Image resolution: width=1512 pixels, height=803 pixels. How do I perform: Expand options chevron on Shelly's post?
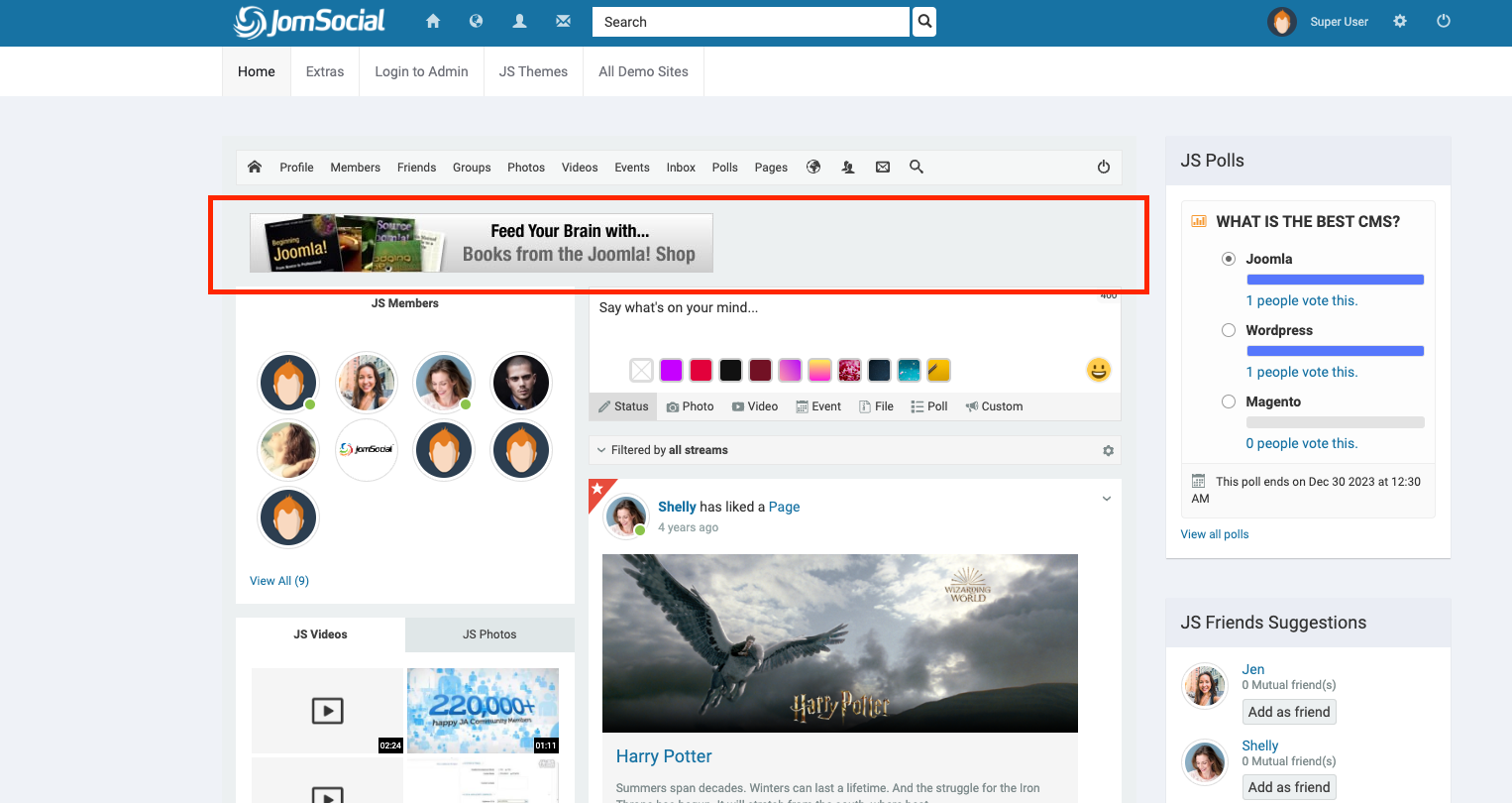1107,500
